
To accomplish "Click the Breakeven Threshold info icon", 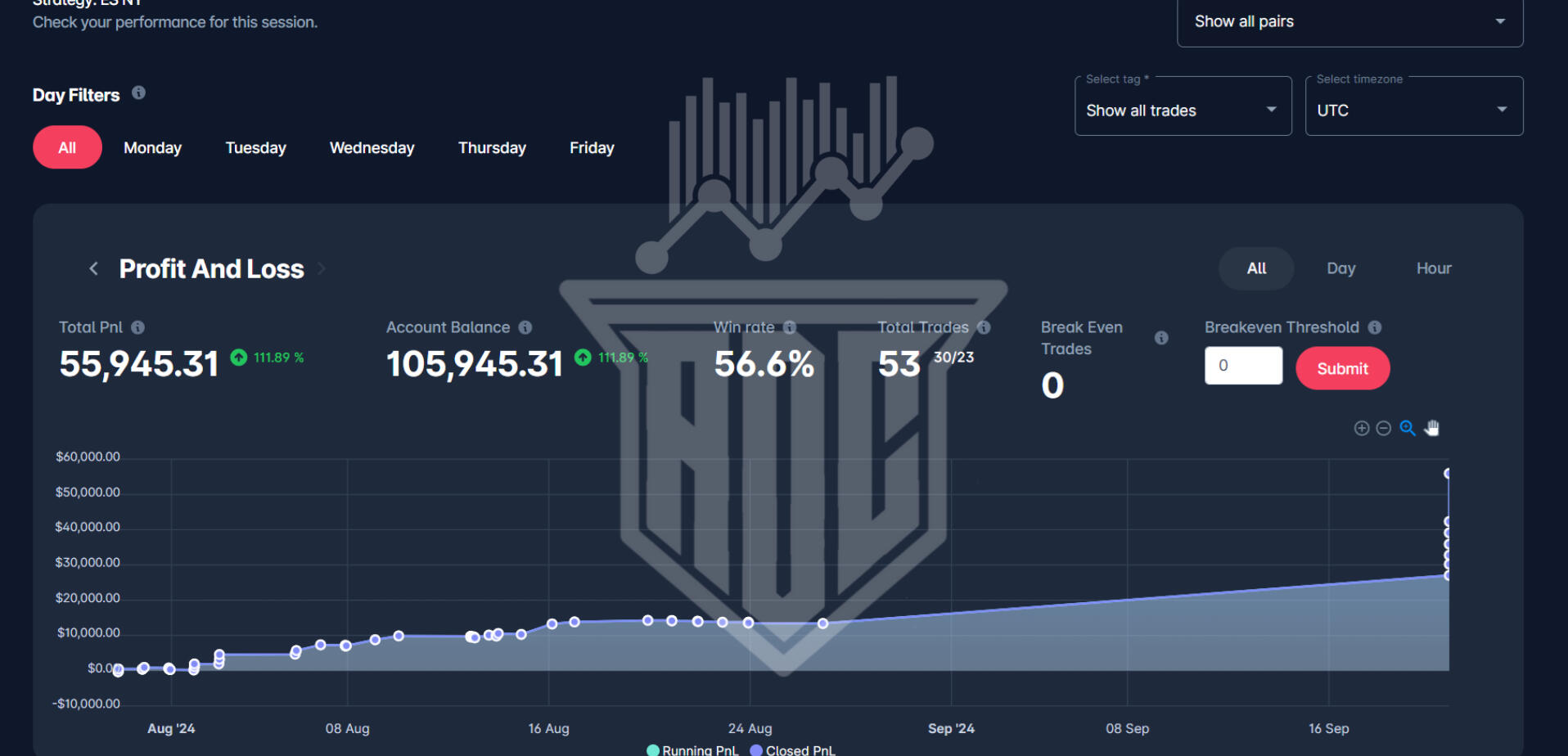I will (1375, 327).
